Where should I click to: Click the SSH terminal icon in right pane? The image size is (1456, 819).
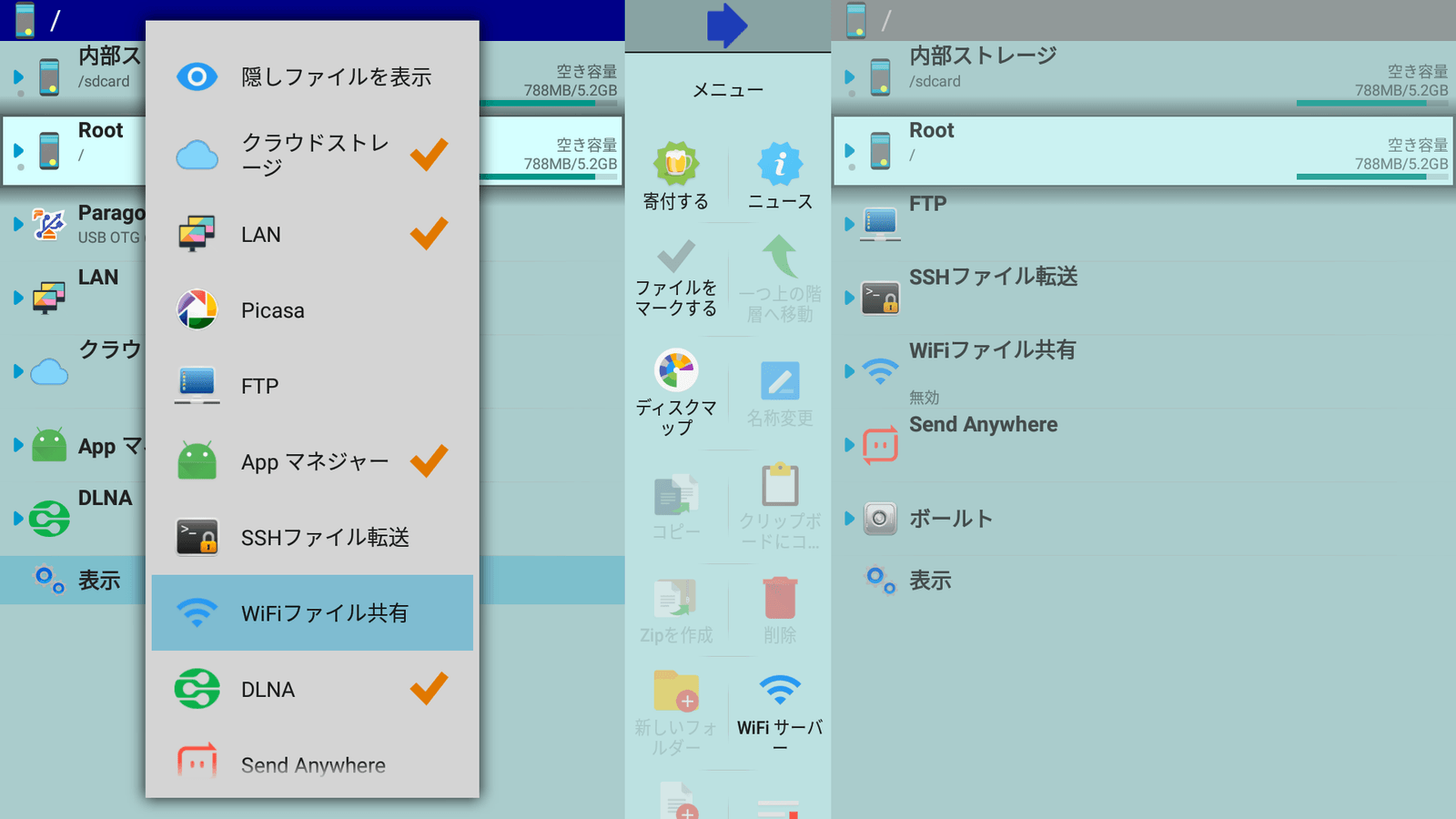pos(880,298)
